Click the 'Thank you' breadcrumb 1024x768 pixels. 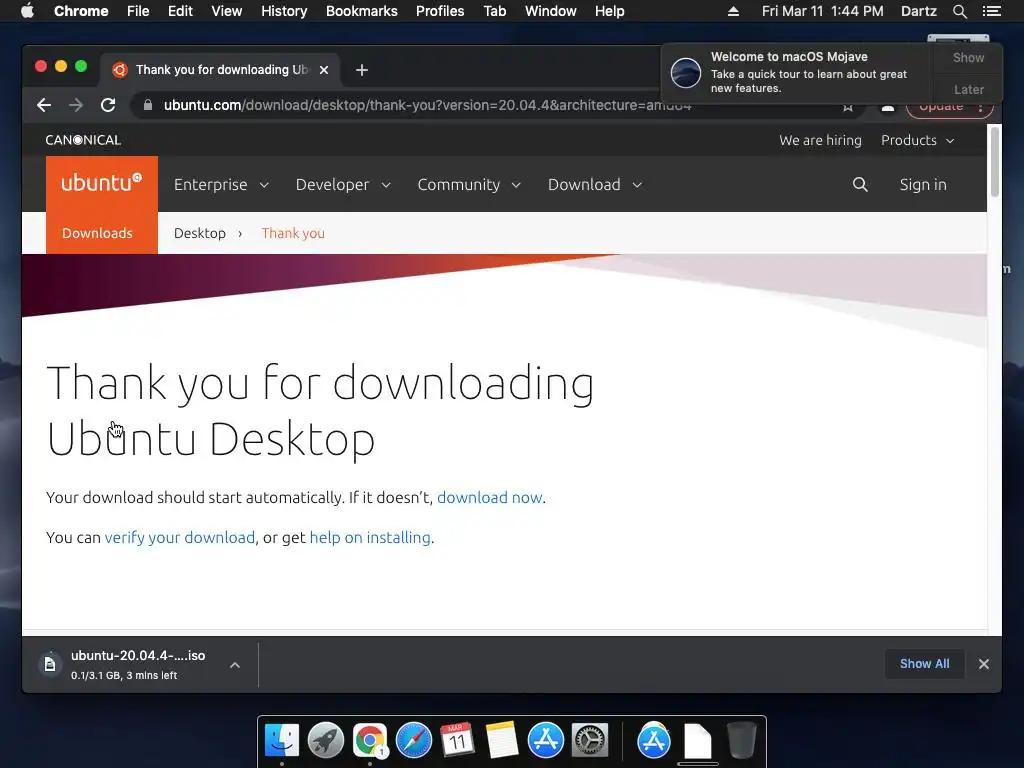(x=293, y=233)
